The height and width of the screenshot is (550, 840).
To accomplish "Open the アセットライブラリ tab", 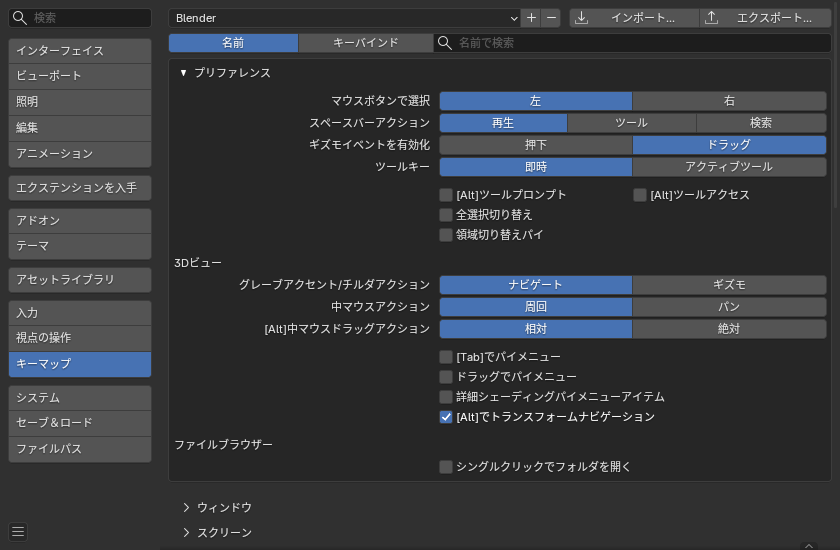I will tap(80, 280).
